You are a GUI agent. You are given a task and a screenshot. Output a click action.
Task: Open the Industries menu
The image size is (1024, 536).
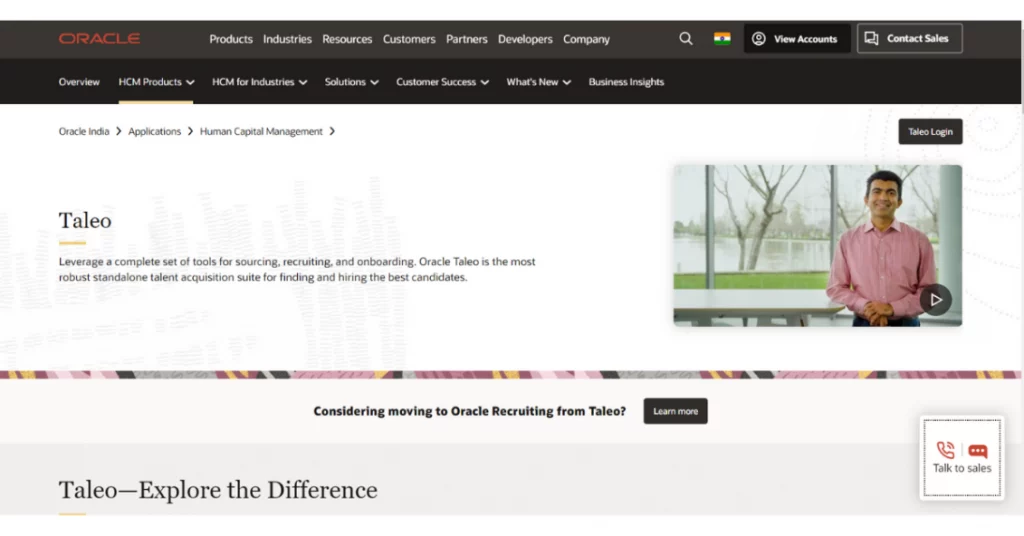(287, 39)
